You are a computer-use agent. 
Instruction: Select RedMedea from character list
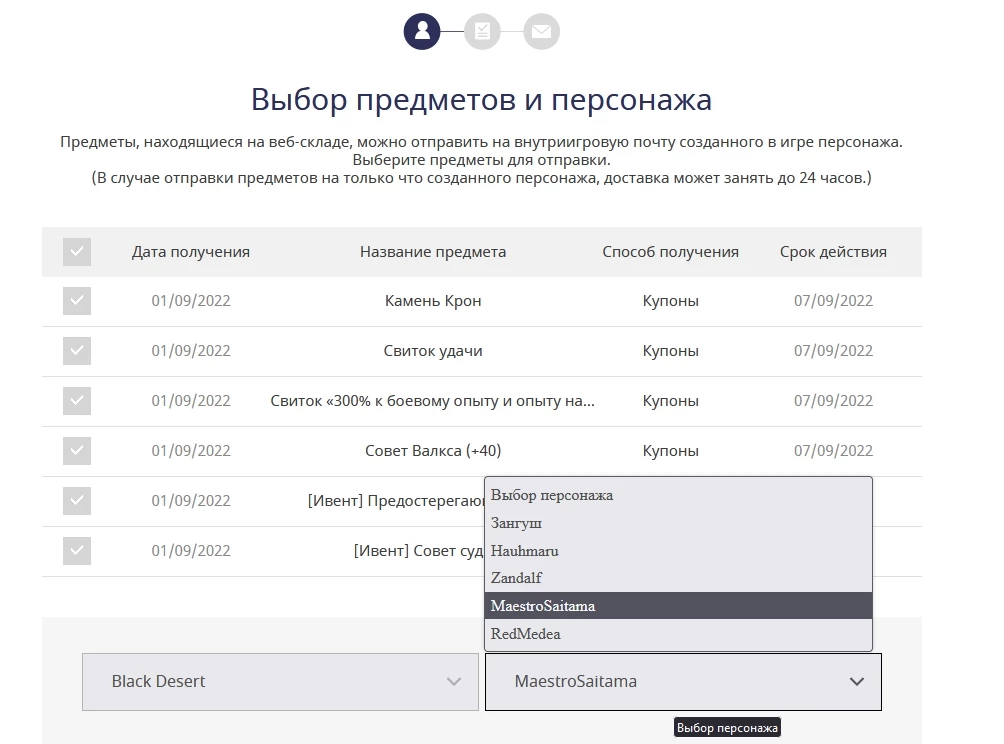679,634
